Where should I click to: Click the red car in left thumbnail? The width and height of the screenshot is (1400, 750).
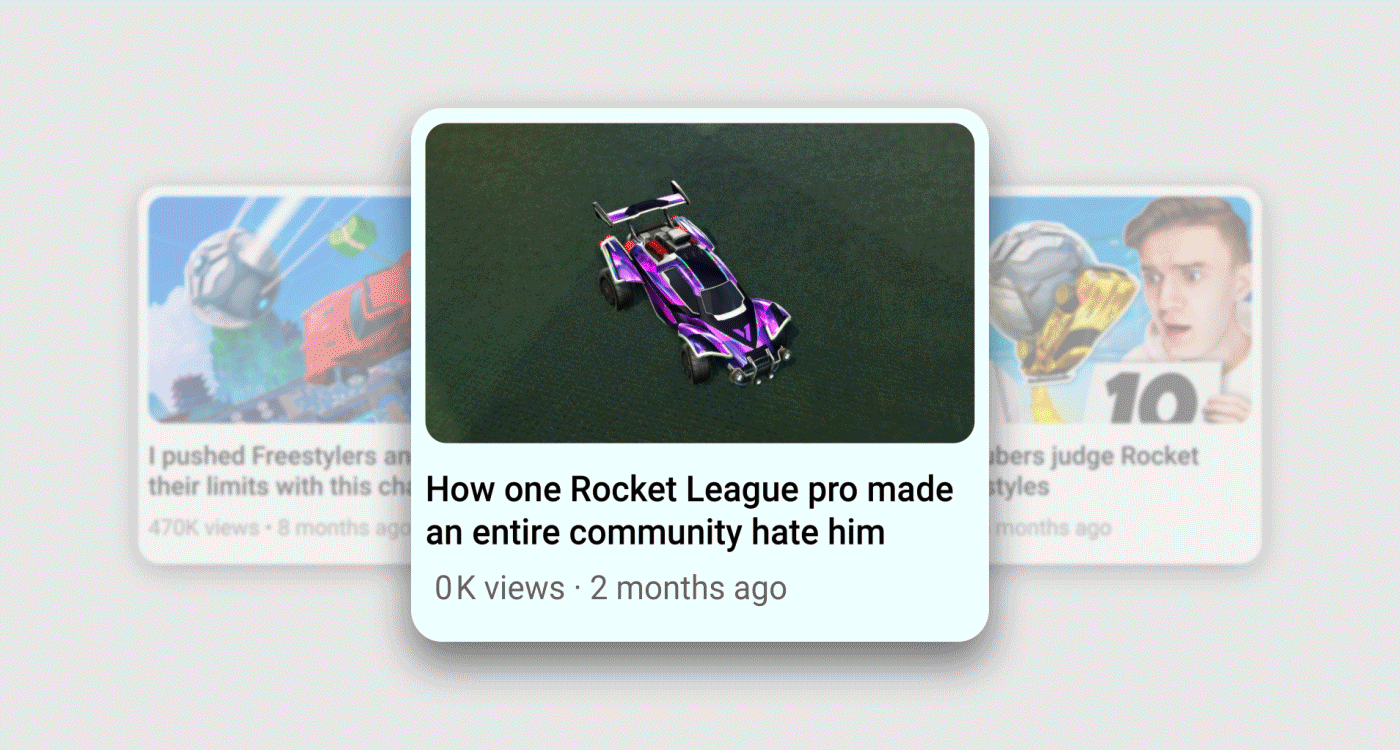(x=360, y=320)
